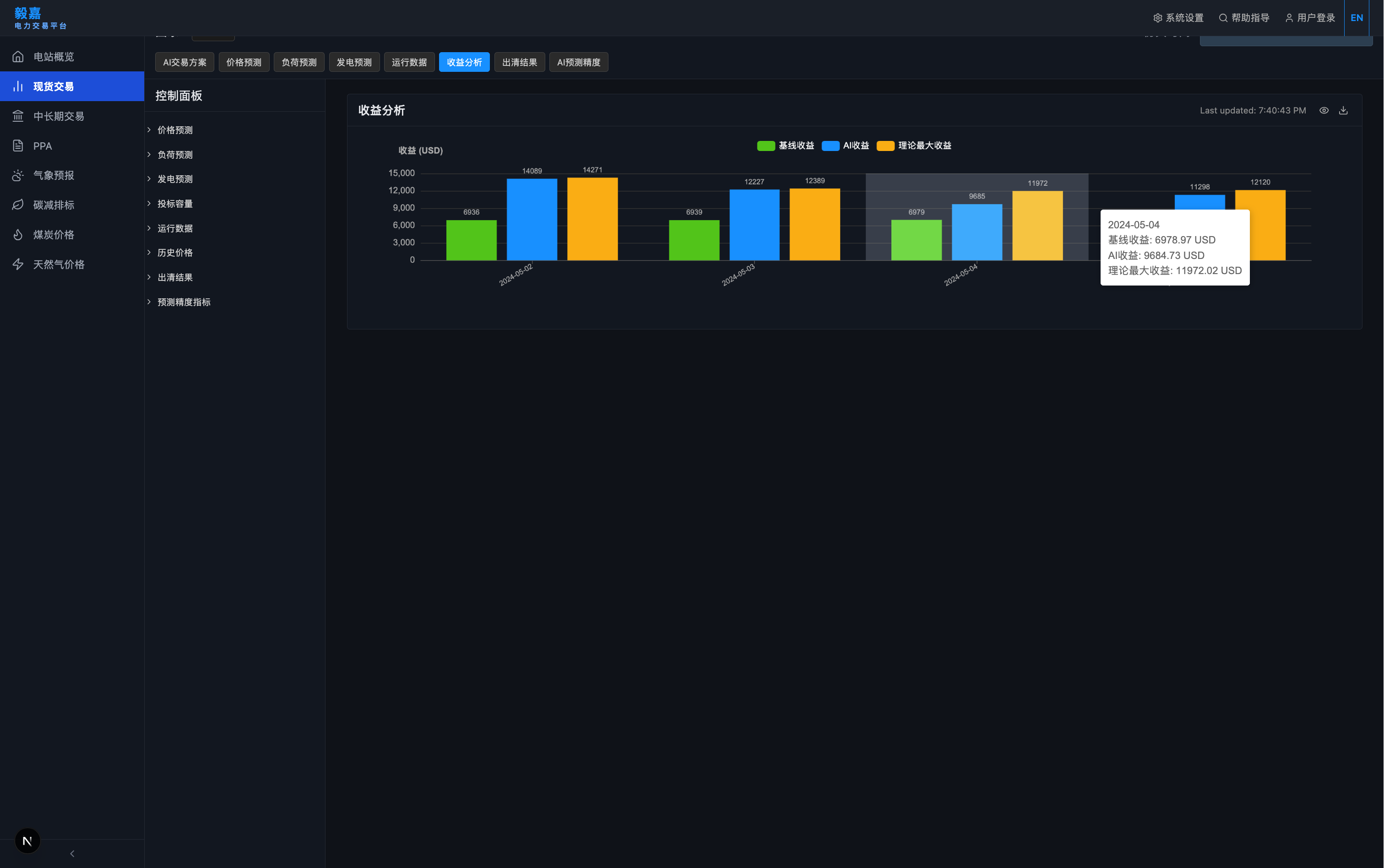Open 帮助指导 from the top bar
The height and width of the screenshot is (868, 1384).
point(1244,18)
